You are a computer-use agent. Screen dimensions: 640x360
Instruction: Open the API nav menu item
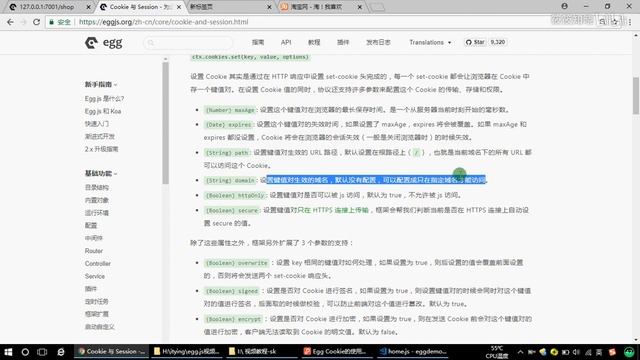pyautogui.click(x=286, y=42)
